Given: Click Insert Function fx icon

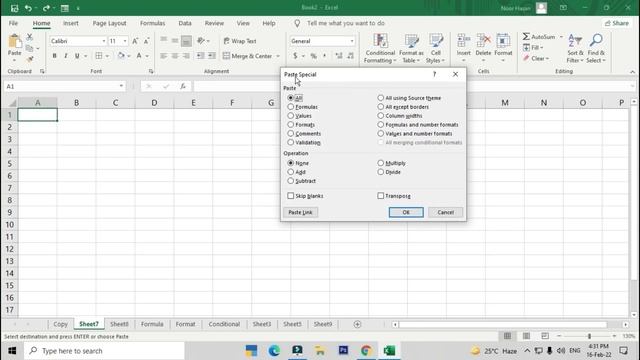Looking at the screenshot, I should click(183, 86).
